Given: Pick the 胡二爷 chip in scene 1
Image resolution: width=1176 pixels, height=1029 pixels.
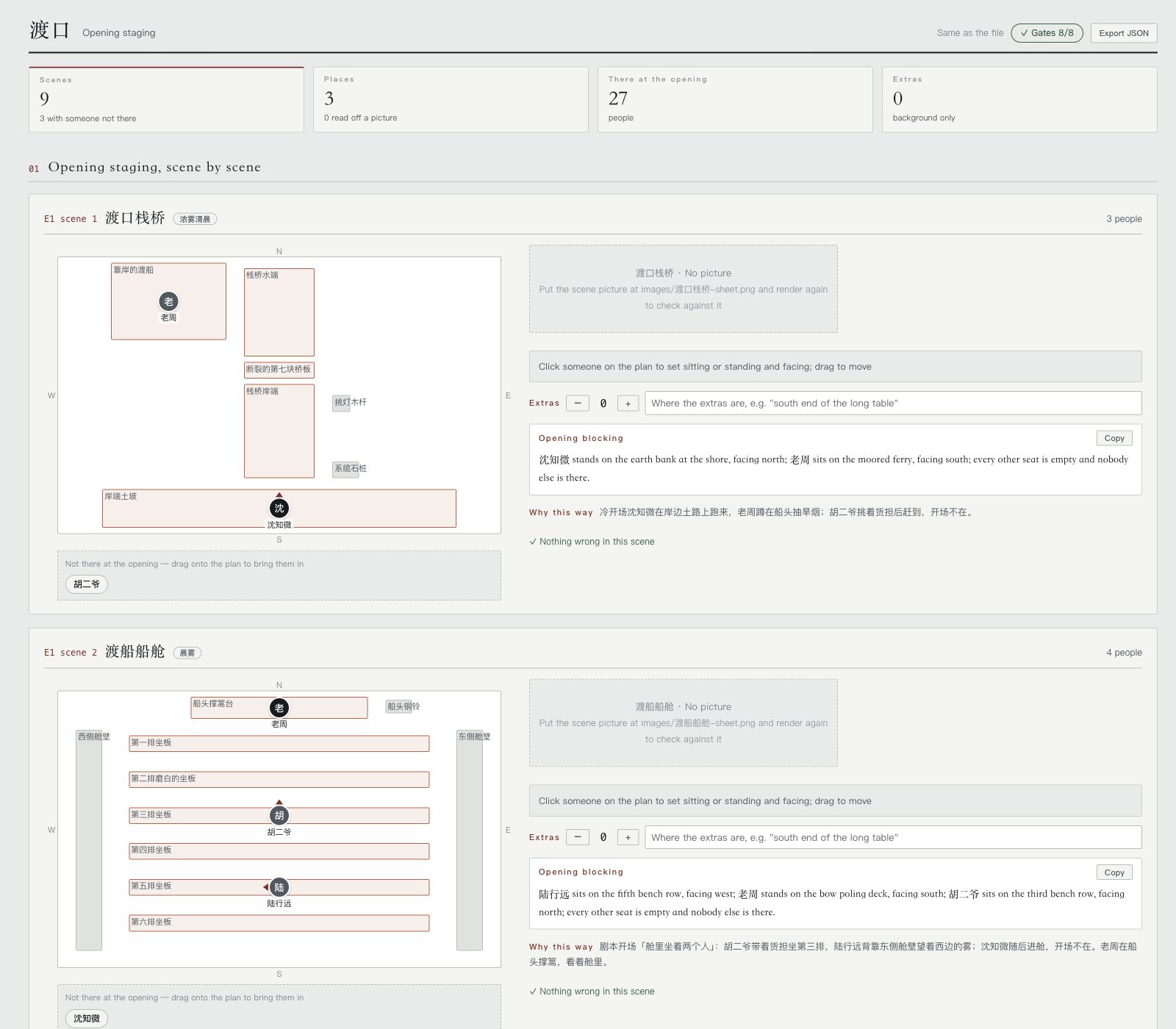Looking at the screenshot, I should (x=87, y=584).
